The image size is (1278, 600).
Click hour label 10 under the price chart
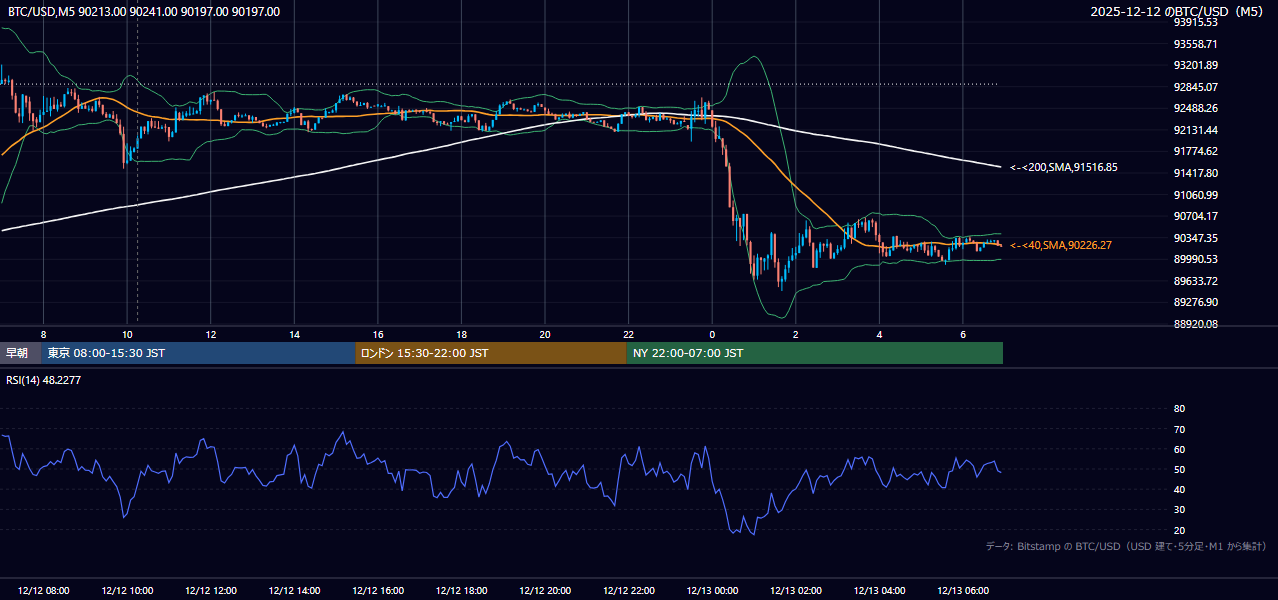[127, 334]
